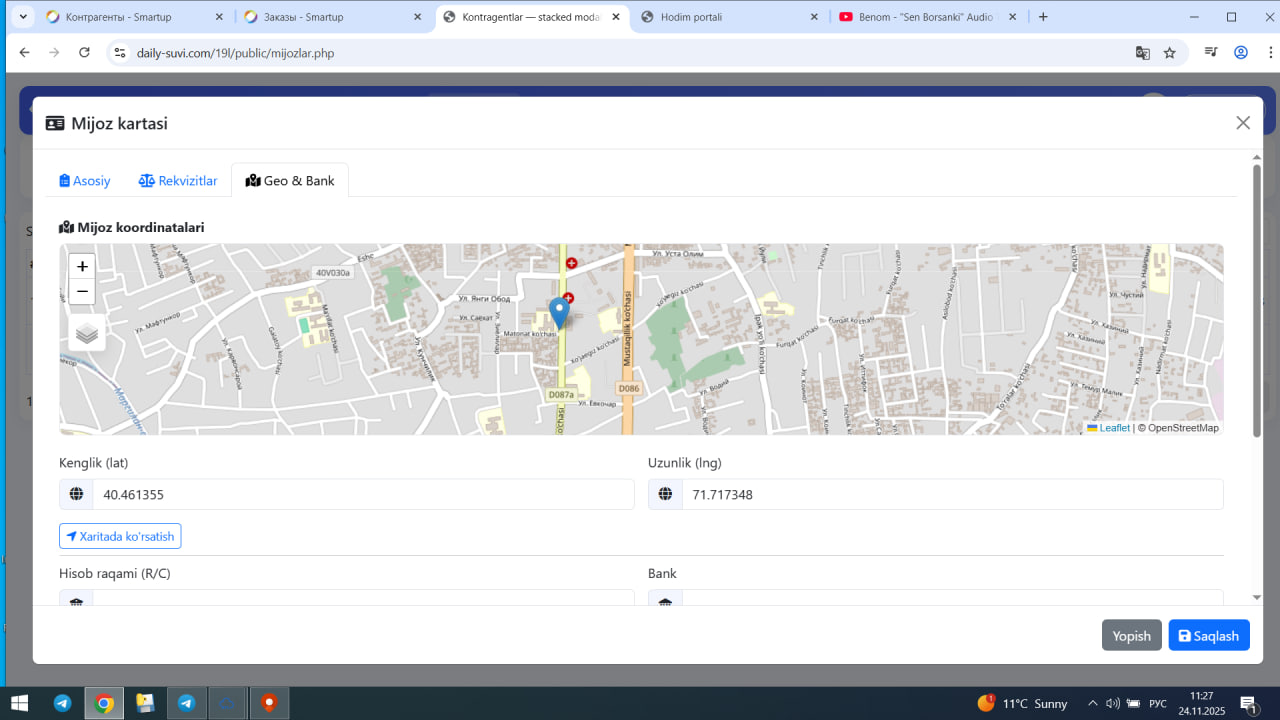Switch to Hodim portali browser tab
The image size is (1280, 720).
coord(730,17)
